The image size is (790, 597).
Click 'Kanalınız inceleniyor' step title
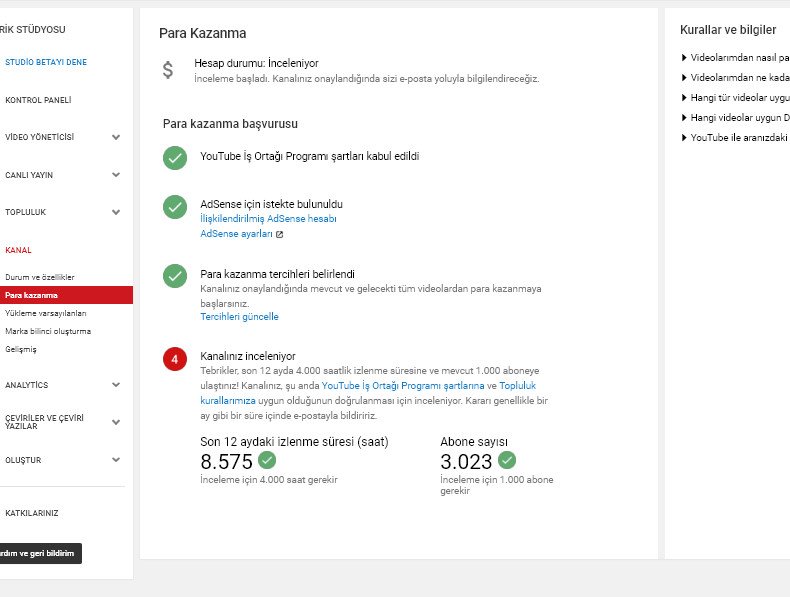coord(248,356)
